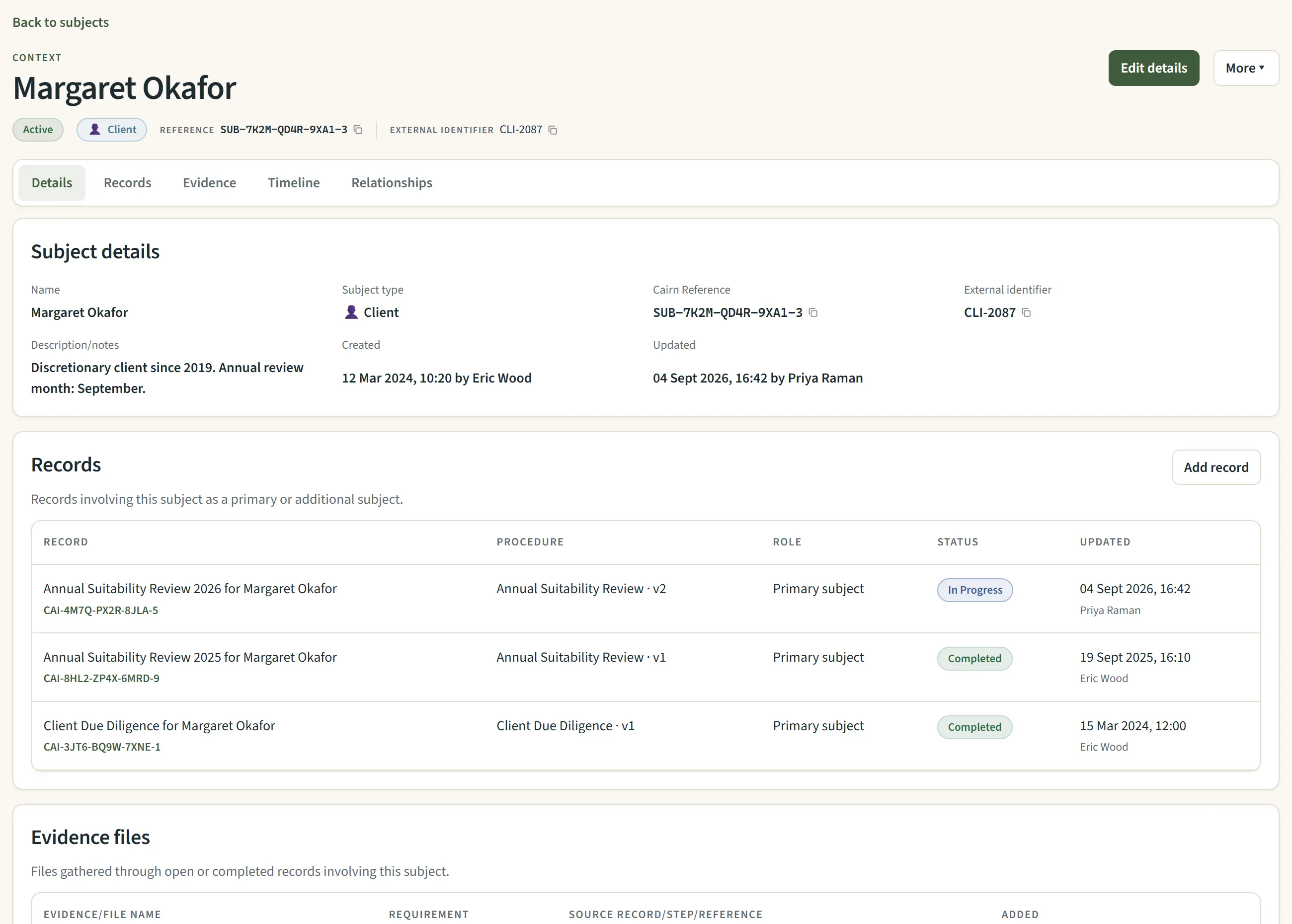The height and width of the screenshot is (924, 1292).
Task: Click the PROCEDURE column header
Action: [530, 541]
